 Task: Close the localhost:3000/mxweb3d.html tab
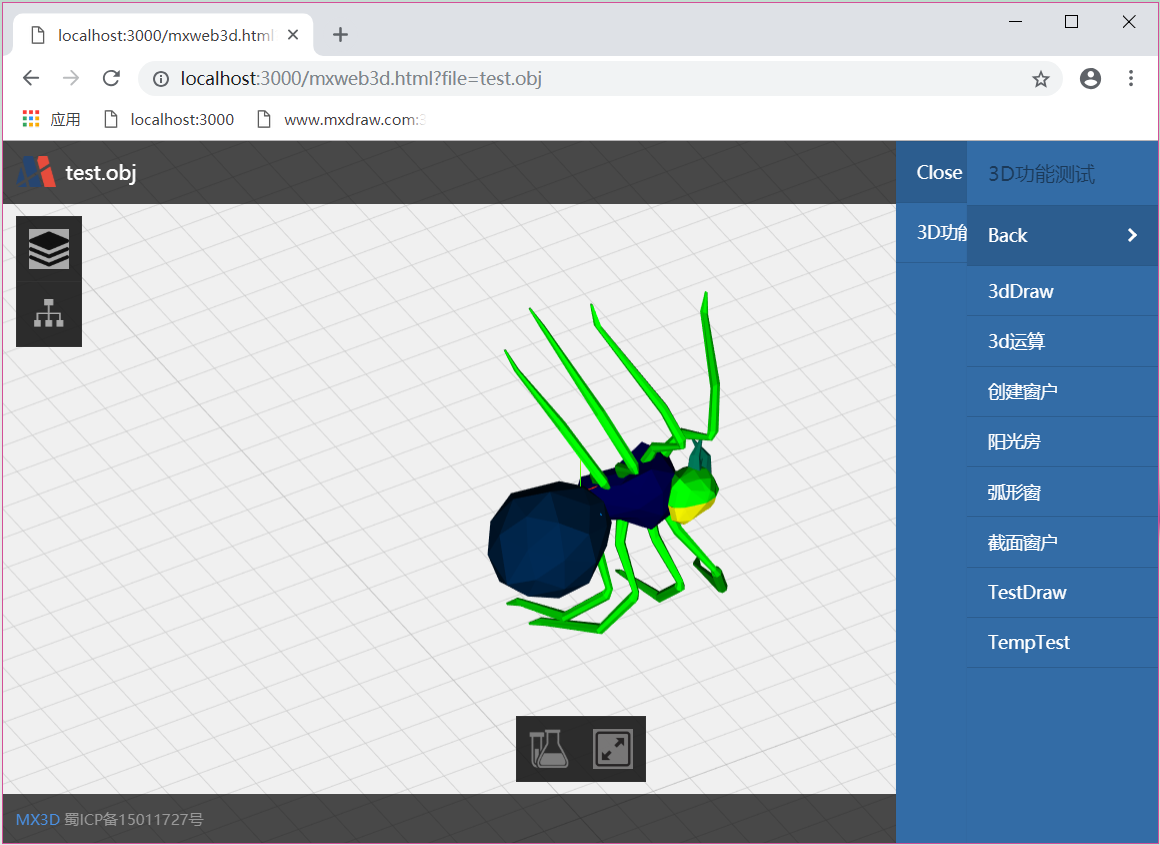293,35
